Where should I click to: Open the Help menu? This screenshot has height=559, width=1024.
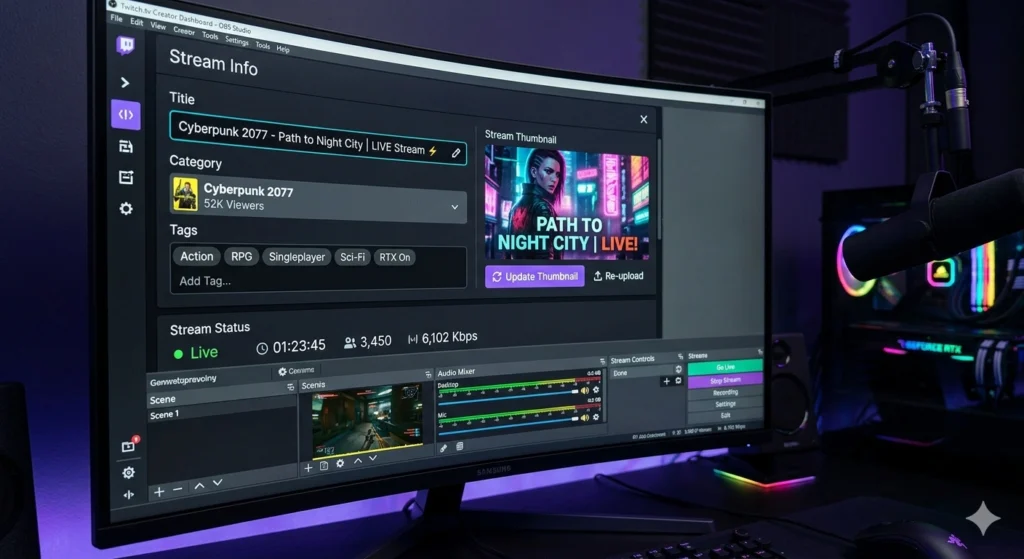[x=283, y=49]
